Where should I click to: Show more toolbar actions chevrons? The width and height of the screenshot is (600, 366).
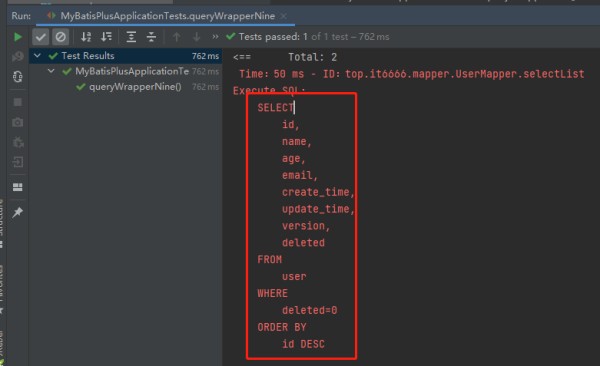click(x=215, y=37)
